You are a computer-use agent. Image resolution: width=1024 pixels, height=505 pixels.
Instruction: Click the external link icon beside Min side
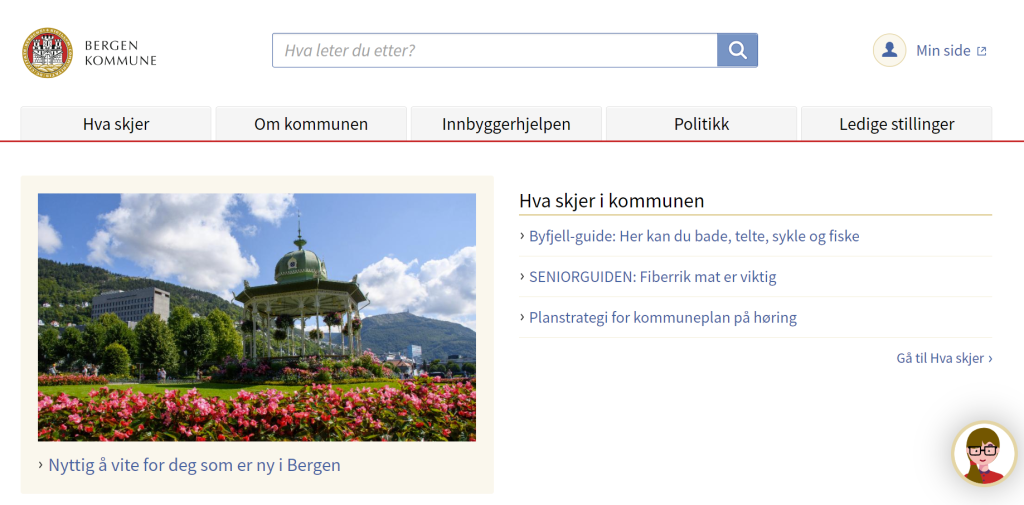(982, 51)
